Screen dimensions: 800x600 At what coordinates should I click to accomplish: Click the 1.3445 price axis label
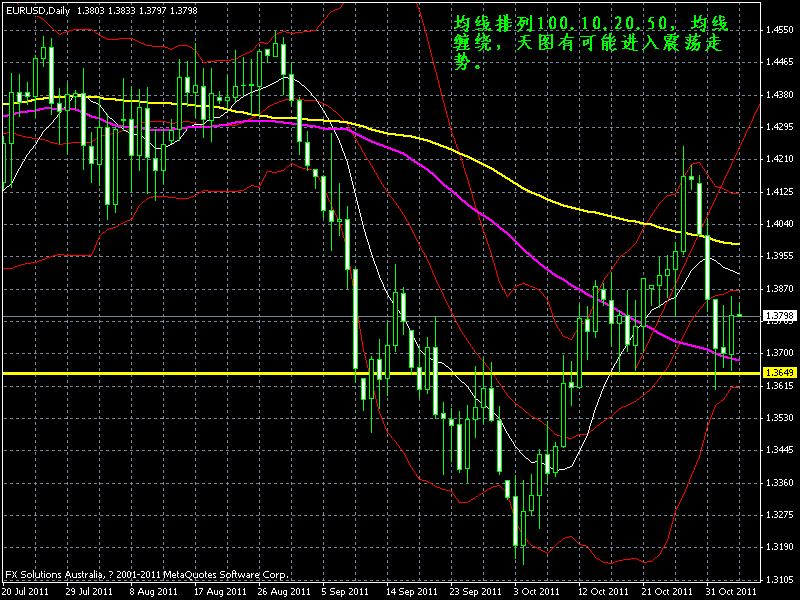click(780, 449)
